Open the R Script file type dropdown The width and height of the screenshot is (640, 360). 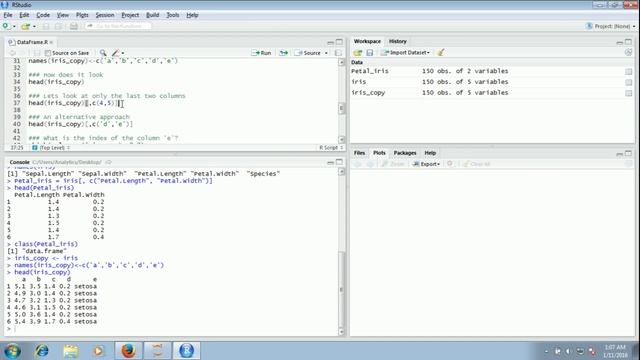(x=331, y=147)
